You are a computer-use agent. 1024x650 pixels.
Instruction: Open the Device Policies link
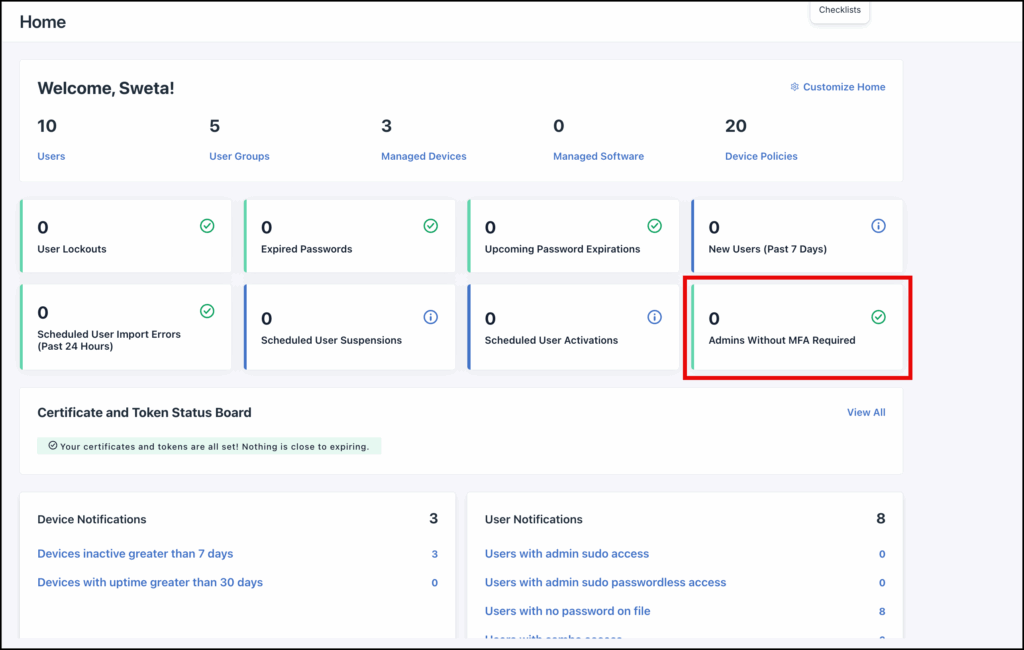pos(761,156)
